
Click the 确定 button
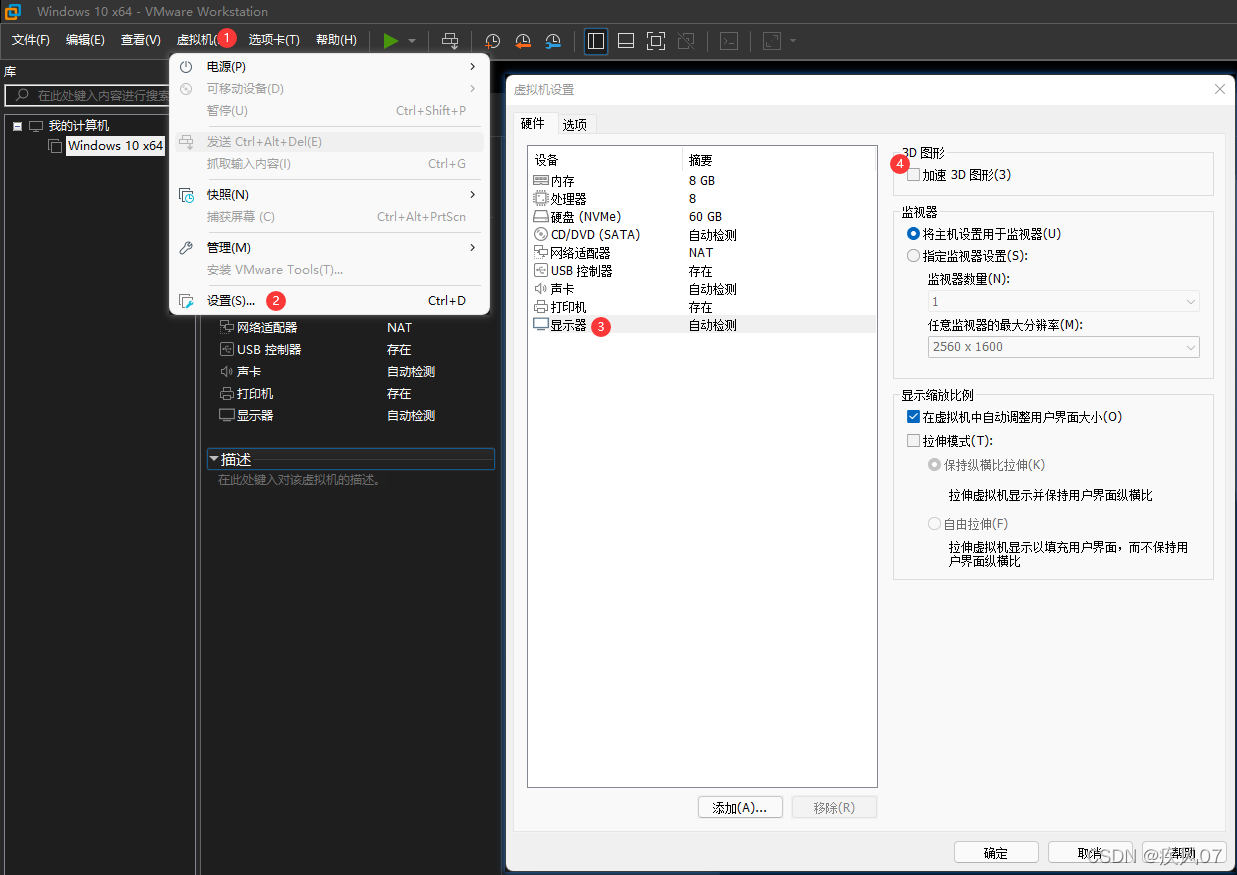pyautogui.click(x=996, y=853)
